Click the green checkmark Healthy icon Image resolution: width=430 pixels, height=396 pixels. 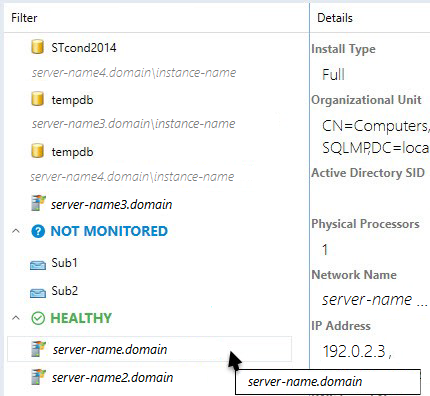coord(38,318)
